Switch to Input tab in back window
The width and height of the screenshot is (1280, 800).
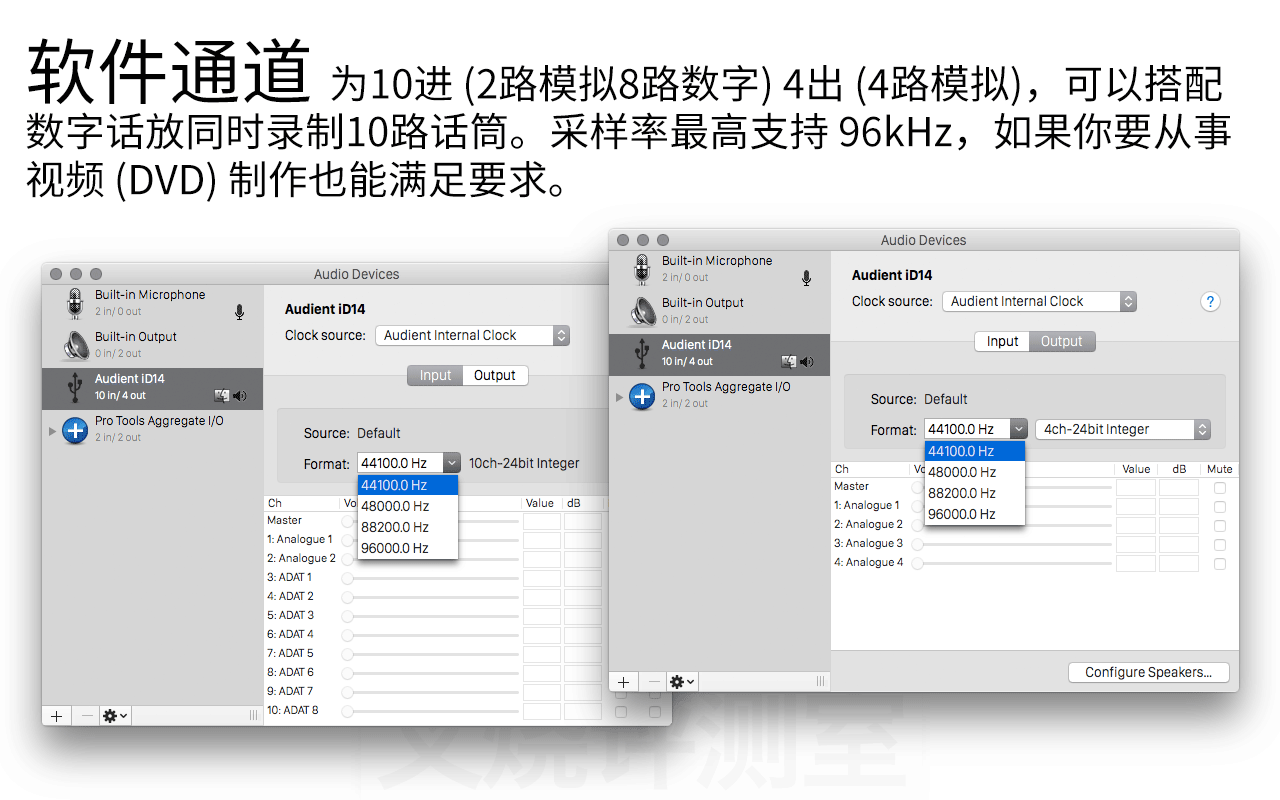tap(435, 376)
